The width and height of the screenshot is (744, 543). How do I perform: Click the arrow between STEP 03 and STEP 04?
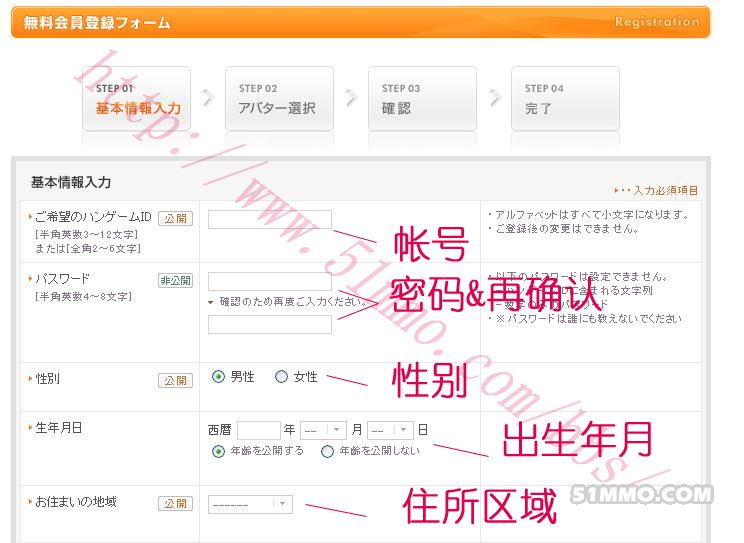coord(494,98)
